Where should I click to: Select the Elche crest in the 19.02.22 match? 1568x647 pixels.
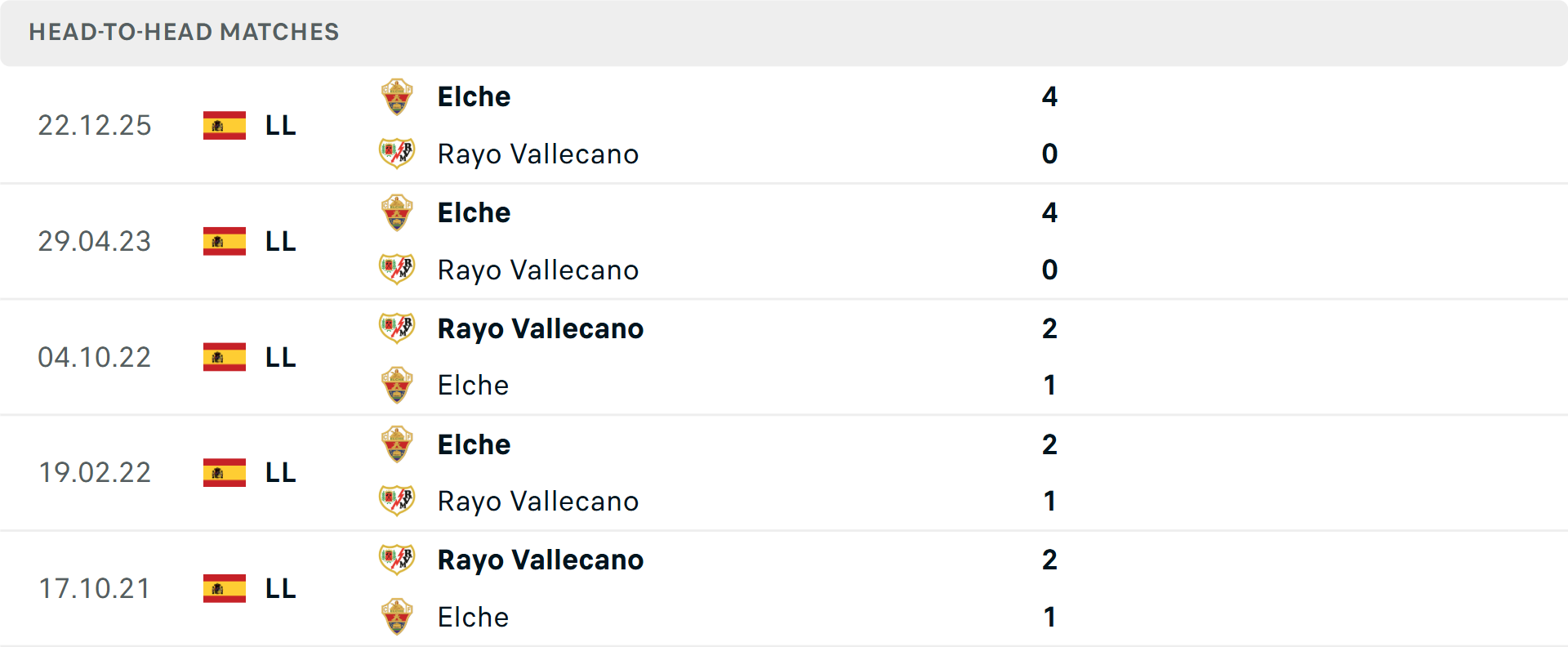pos(397,444)
